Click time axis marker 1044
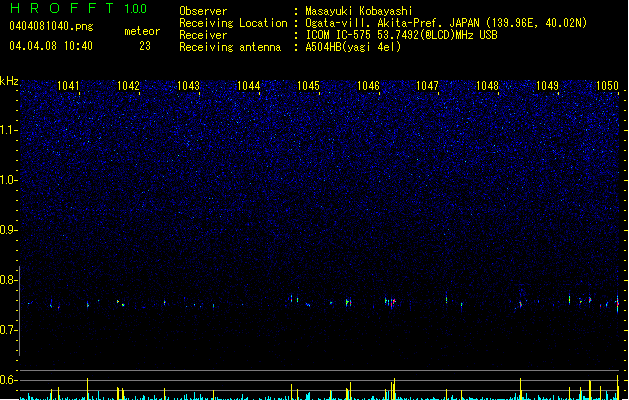 pos(248,85)
